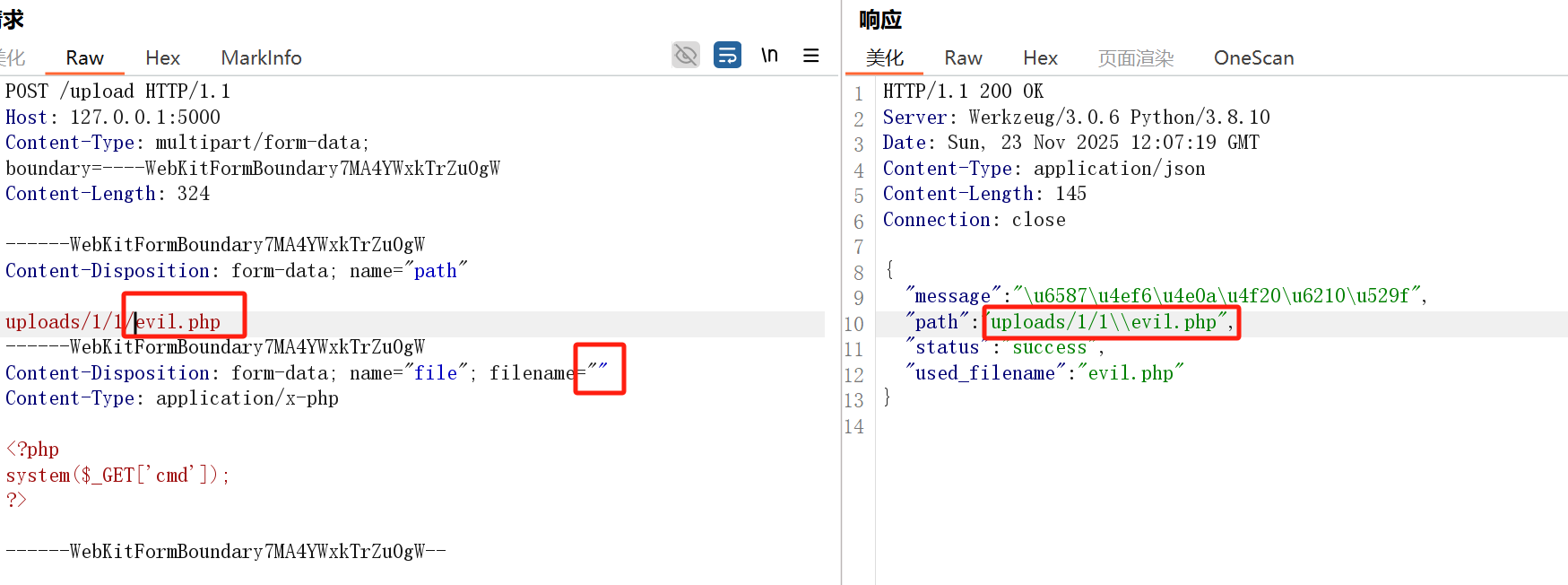
Task: Open the request hamburger options menu
Action: coord(811,56)
